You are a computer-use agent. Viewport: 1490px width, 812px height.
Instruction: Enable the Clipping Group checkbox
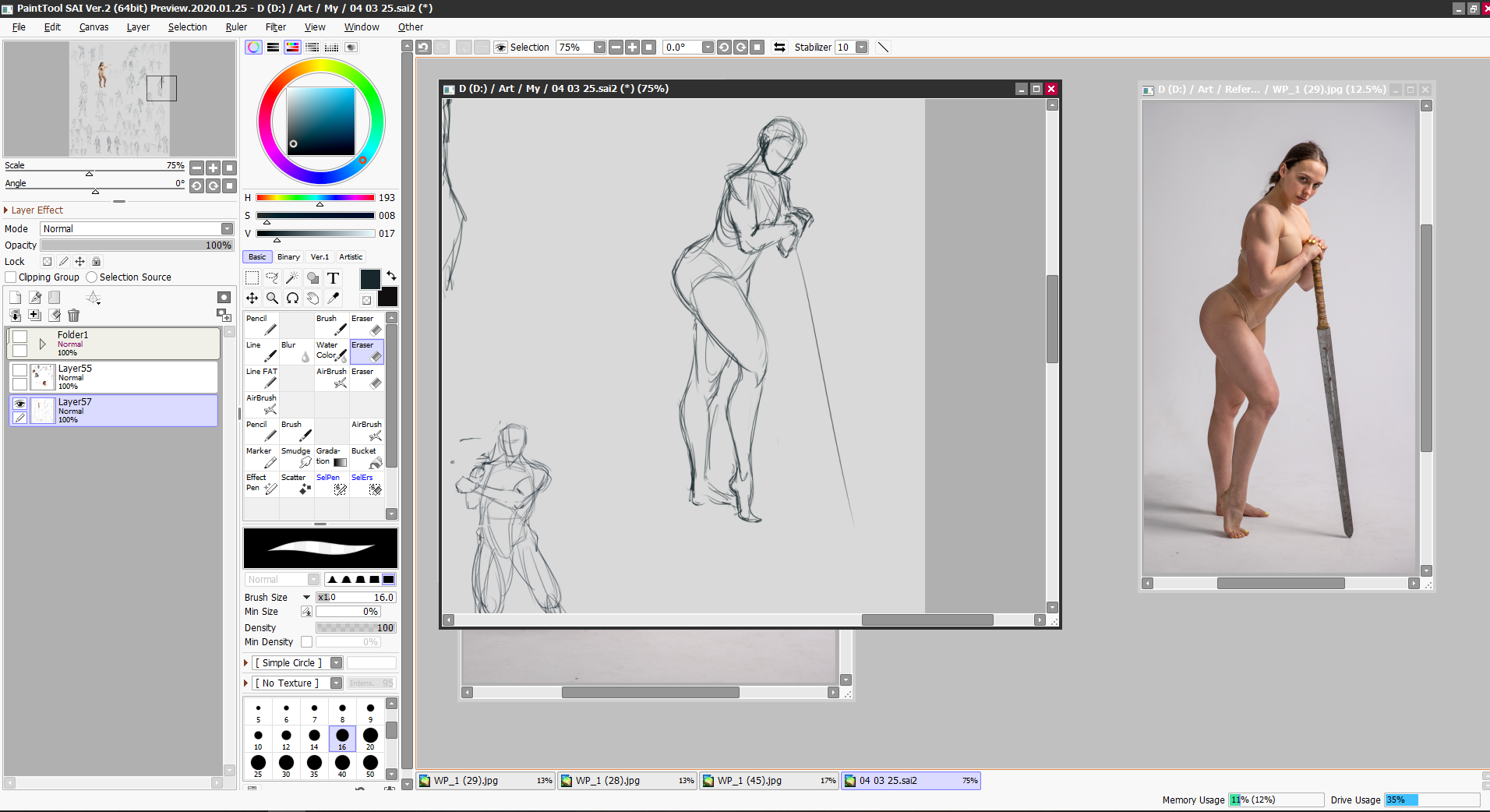tap(11, 277)
